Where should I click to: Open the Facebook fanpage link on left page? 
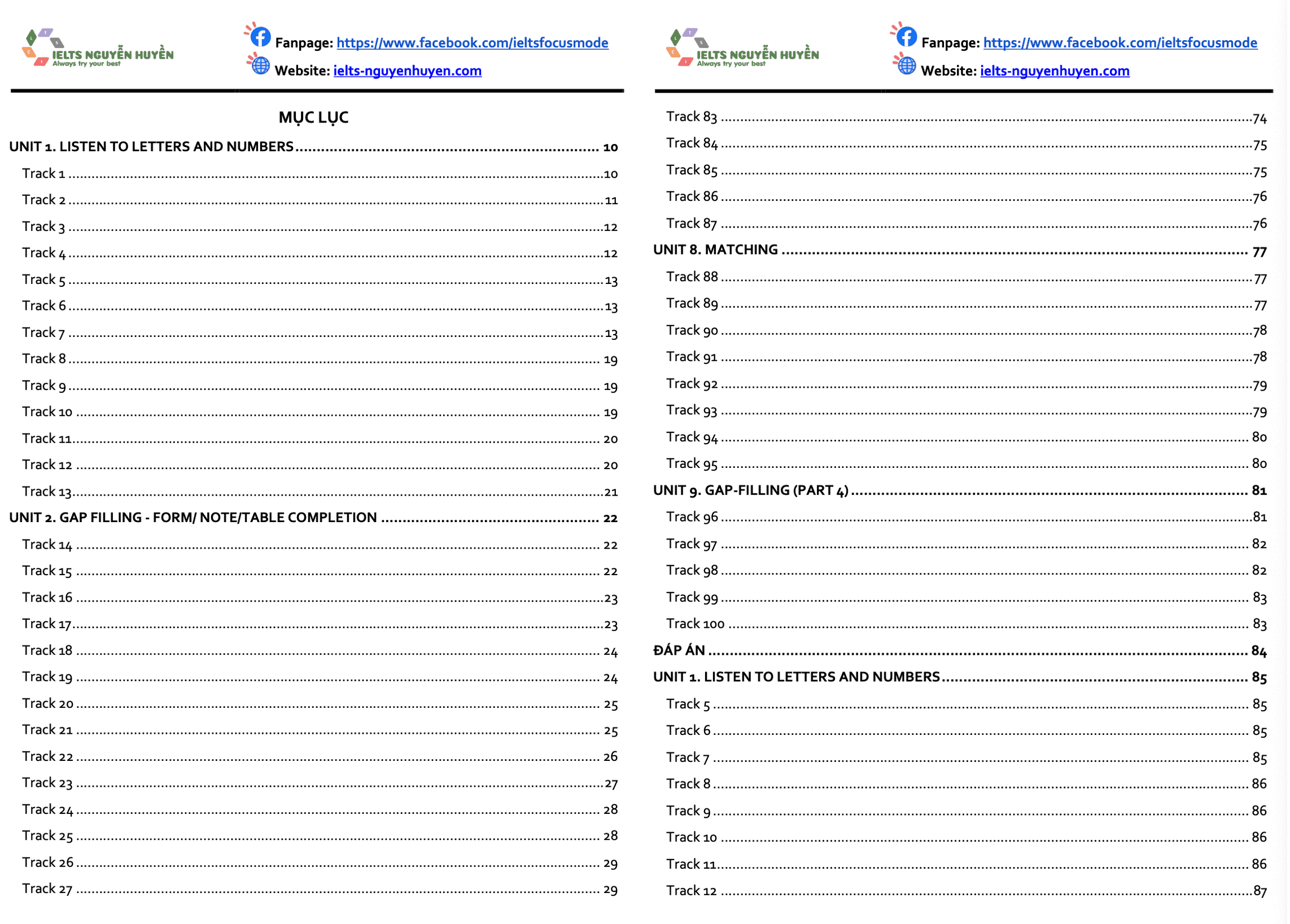[473, 43]
